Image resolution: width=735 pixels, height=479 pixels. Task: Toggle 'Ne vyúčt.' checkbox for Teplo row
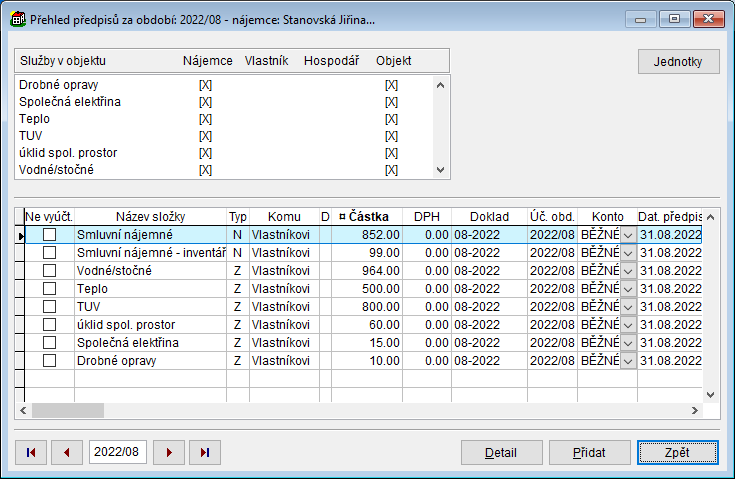(49, 288)
